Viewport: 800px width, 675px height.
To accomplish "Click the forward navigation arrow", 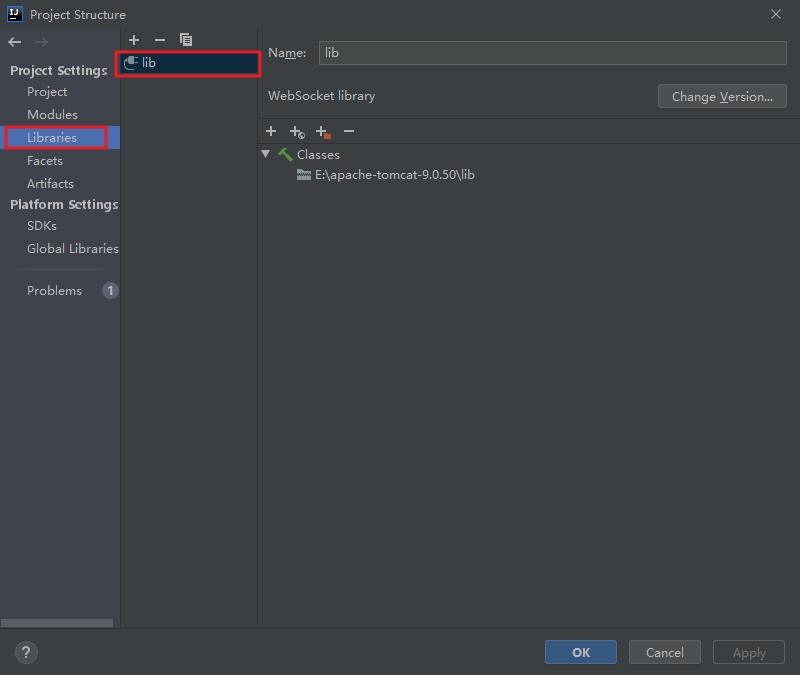I will coord(41,42).
